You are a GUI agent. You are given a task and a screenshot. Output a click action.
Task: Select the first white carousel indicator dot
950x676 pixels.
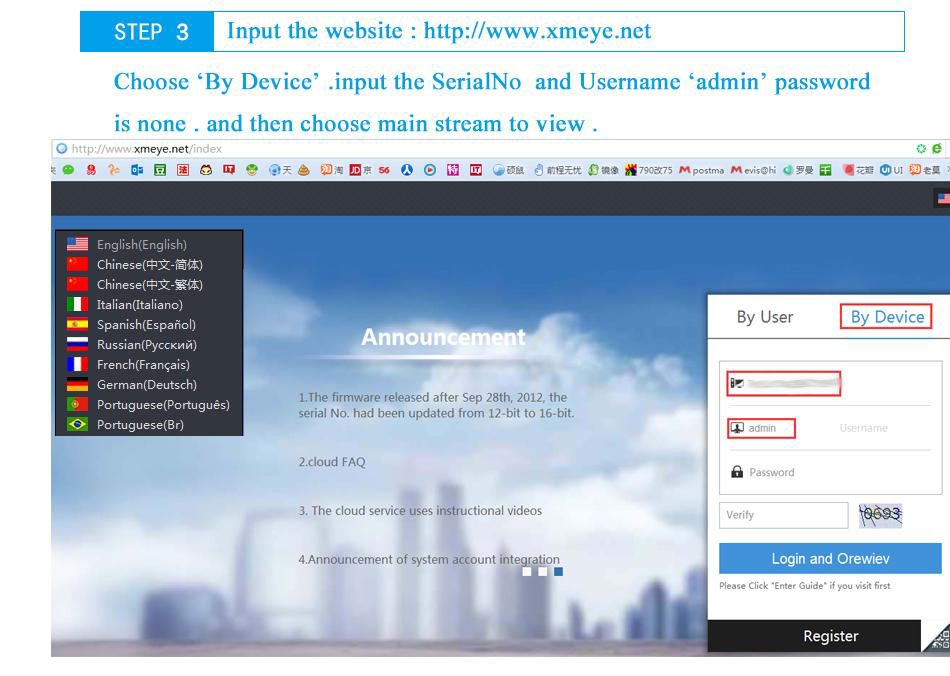(x=527, y=571)
